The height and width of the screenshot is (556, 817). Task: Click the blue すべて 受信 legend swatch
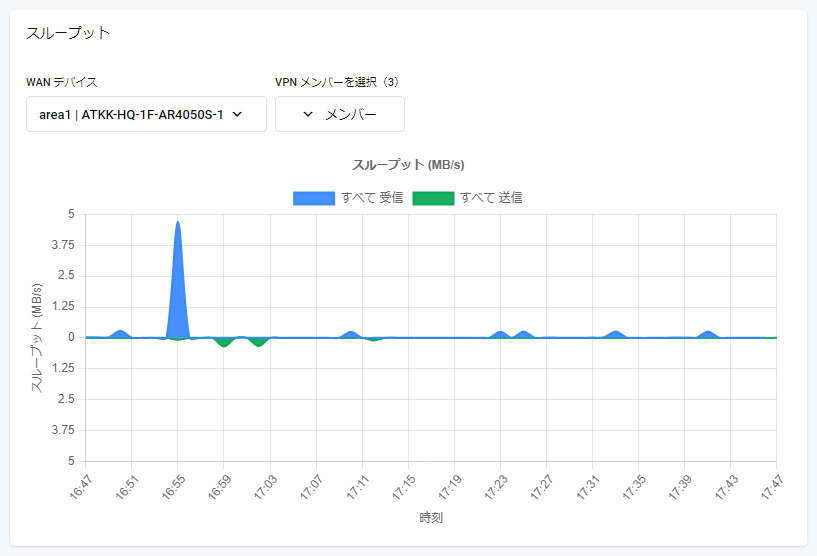(313, 198)
